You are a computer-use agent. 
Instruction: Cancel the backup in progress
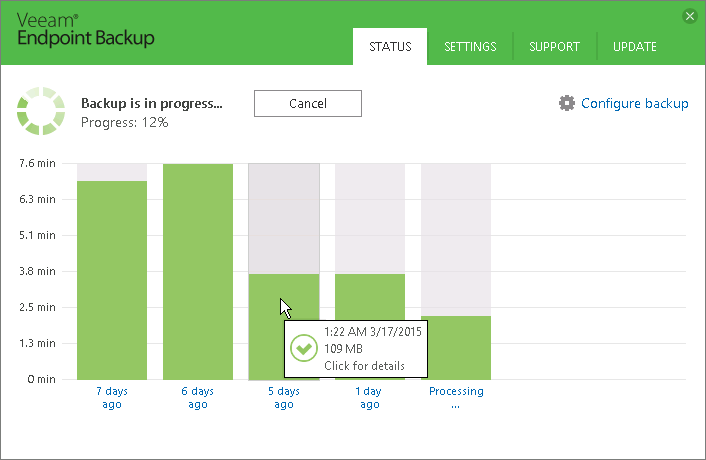click(x=308, y=104)
